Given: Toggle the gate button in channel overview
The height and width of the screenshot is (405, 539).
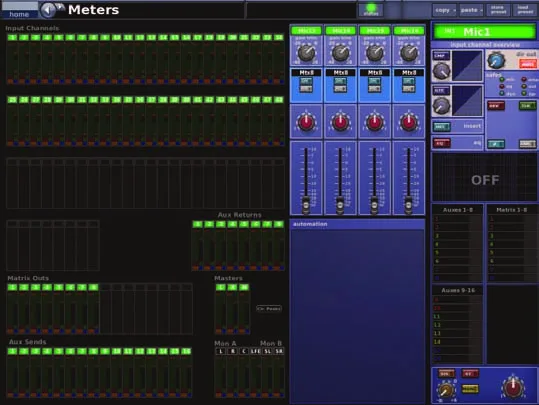Looking at the screenshot, I should click(441, 91).
